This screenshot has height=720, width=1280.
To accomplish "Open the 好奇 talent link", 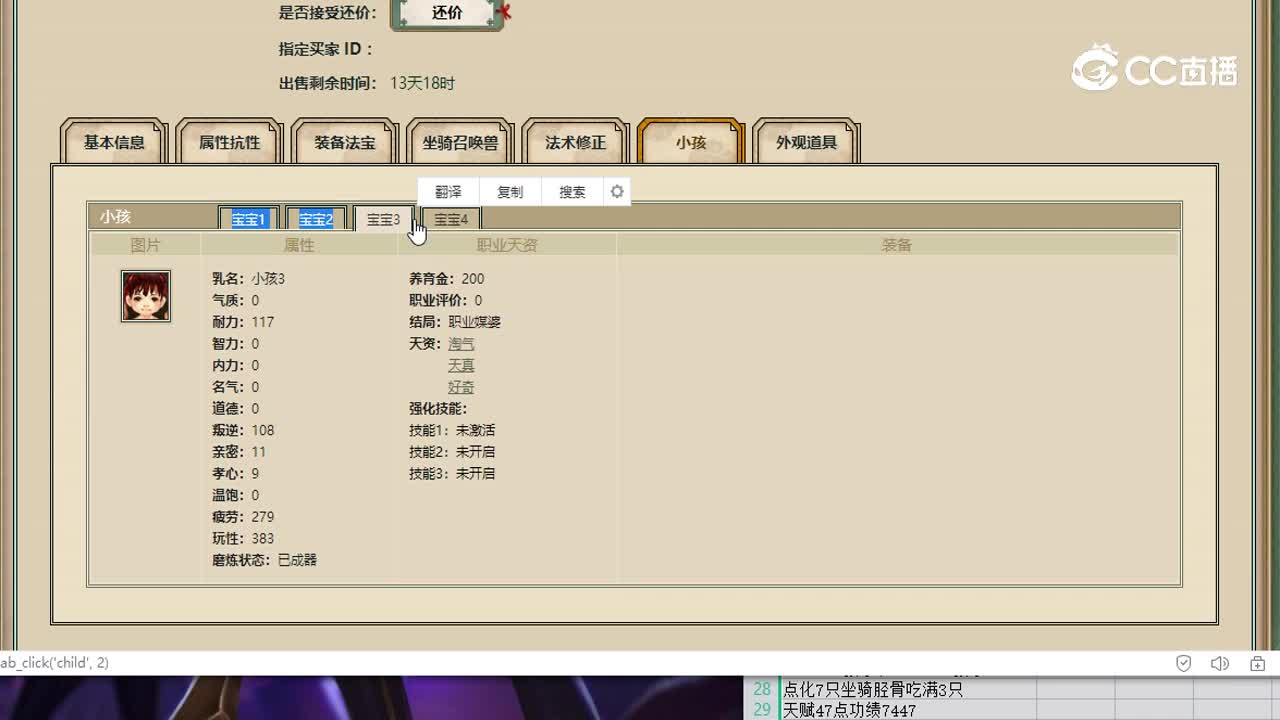I will (461, 387).
